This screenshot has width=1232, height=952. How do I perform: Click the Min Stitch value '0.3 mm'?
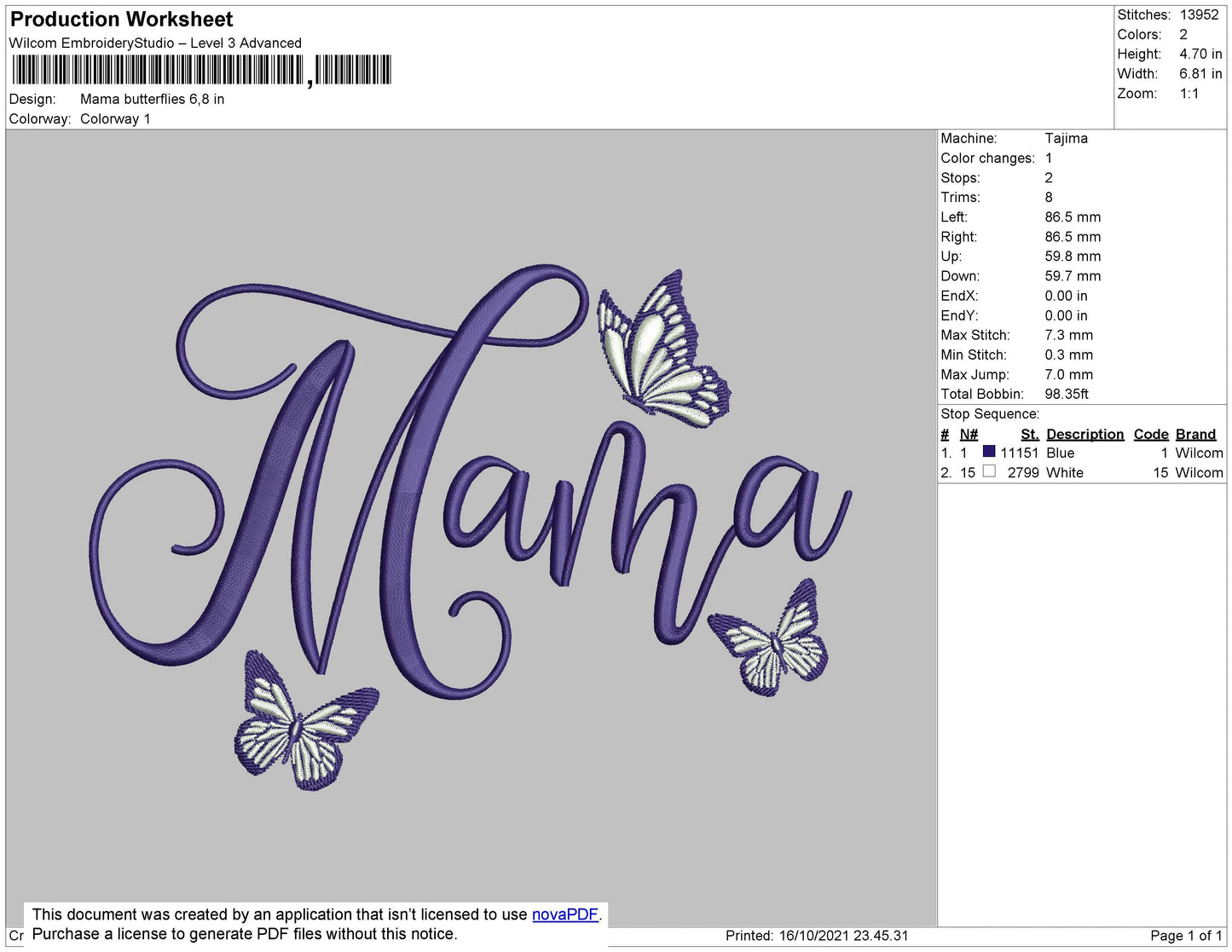pyautogui.click(x=1068, y=355)
